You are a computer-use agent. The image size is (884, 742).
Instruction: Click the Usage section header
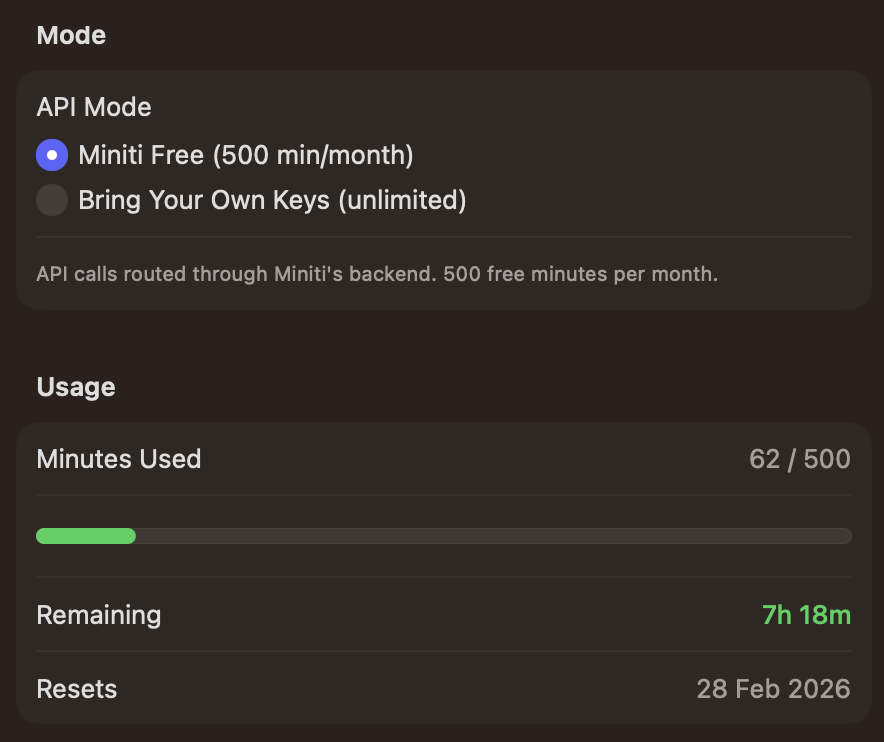click(75, 387)
